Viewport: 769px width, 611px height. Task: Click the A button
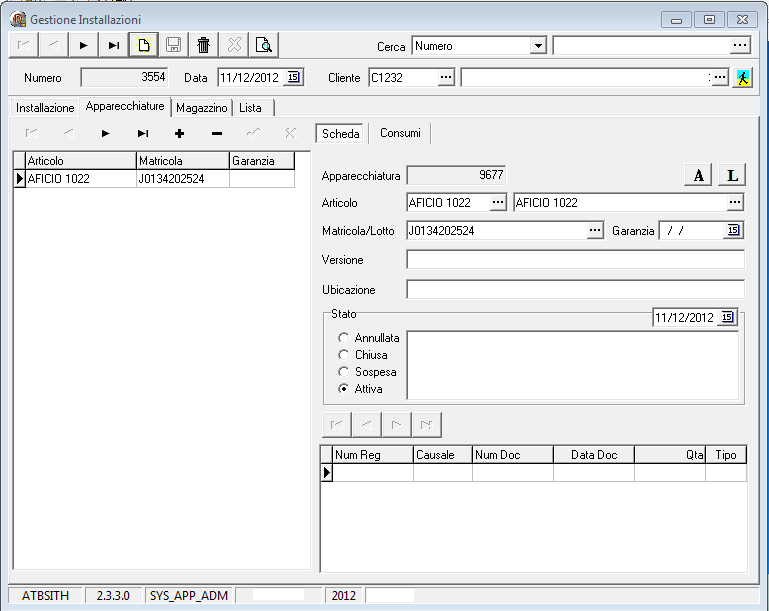(698, 175)
